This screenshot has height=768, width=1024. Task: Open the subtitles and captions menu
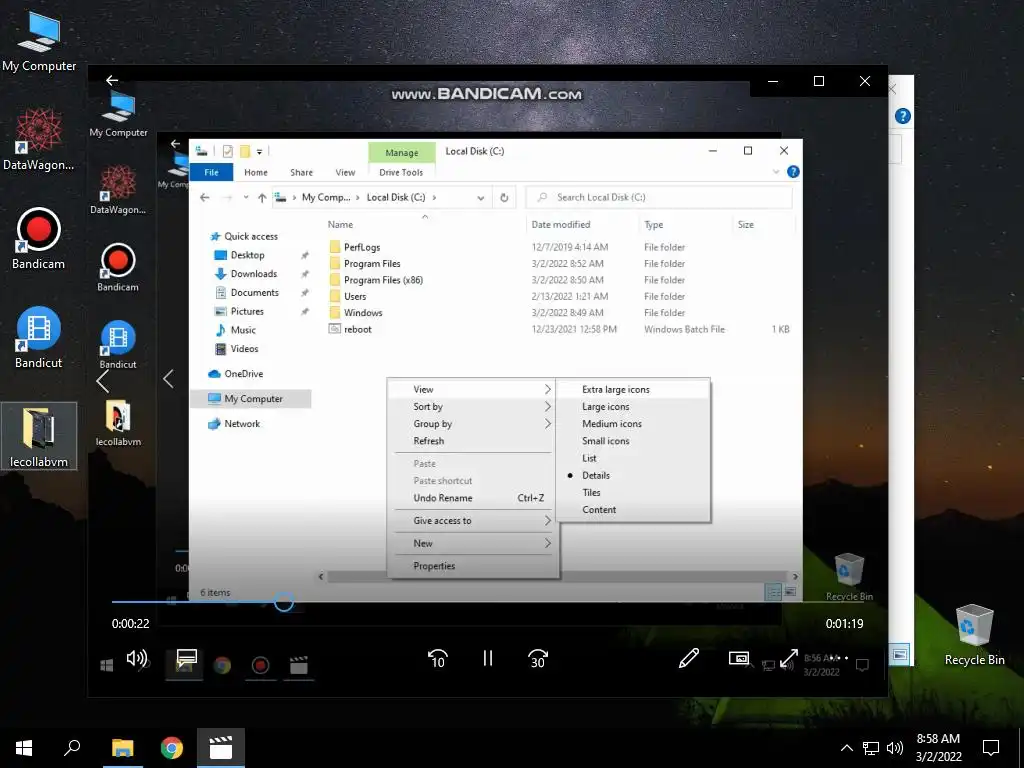(x=187, y=656)
